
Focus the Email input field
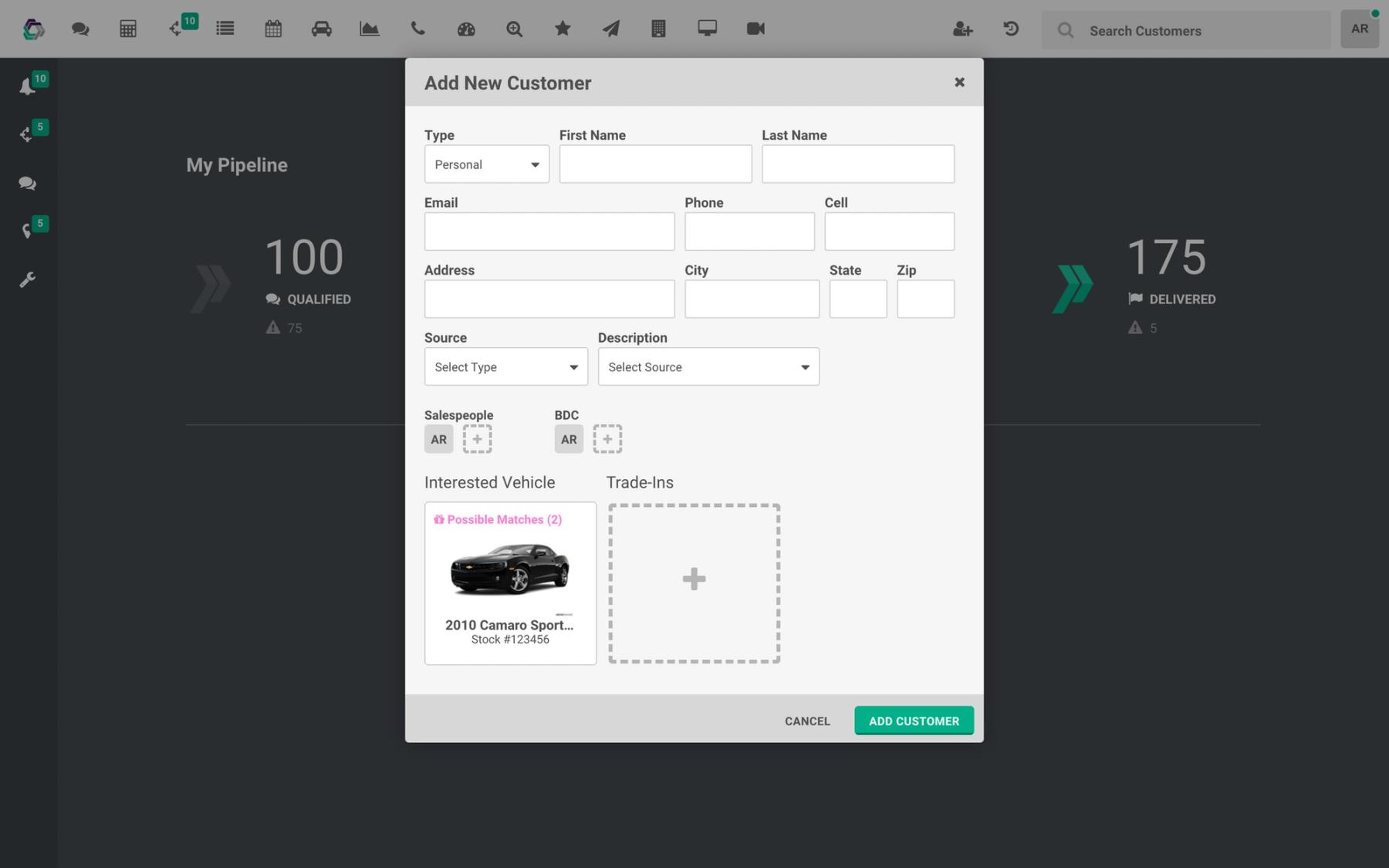(549, 231)
